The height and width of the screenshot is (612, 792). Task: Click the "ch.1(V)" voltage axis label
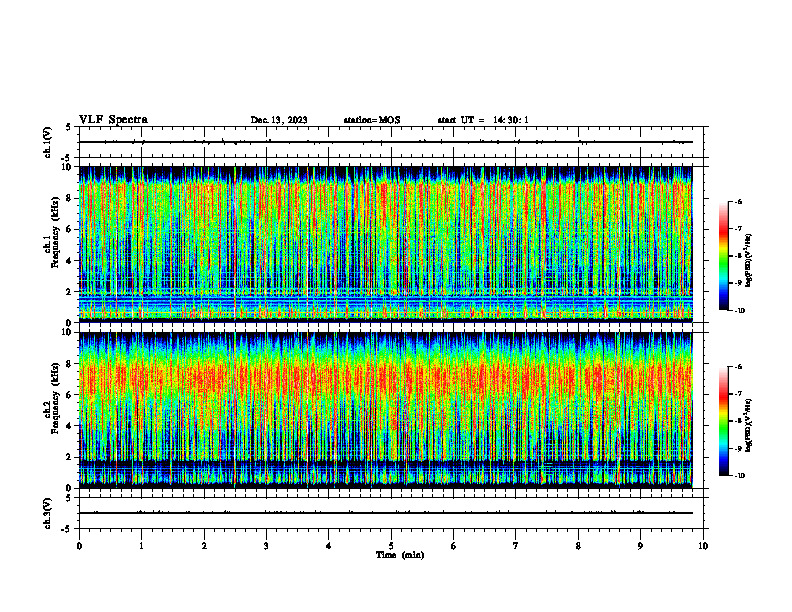47,142
